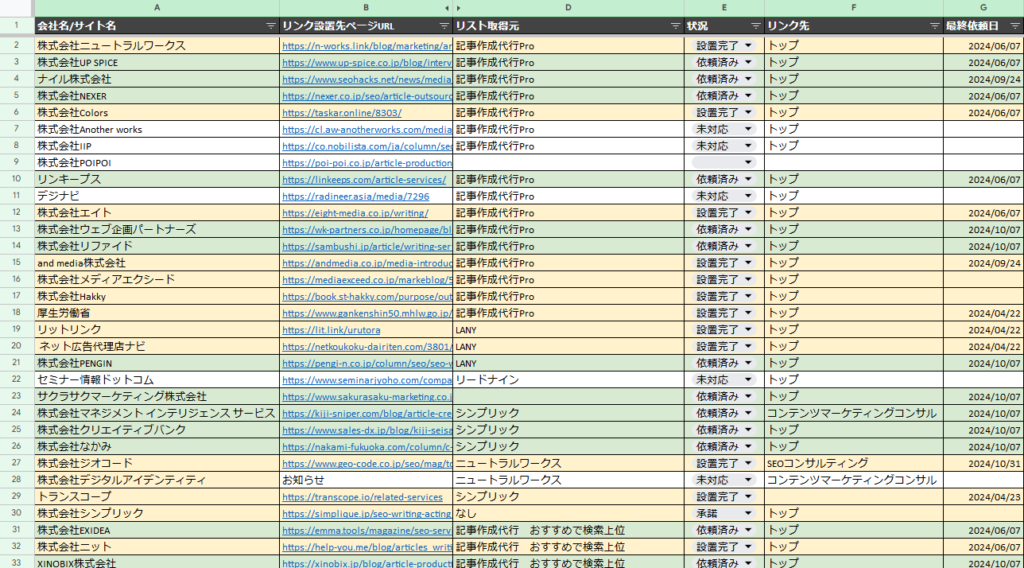Open the lit.link/urutora link
Viewport: 1024px width, 568px height.
331,329
